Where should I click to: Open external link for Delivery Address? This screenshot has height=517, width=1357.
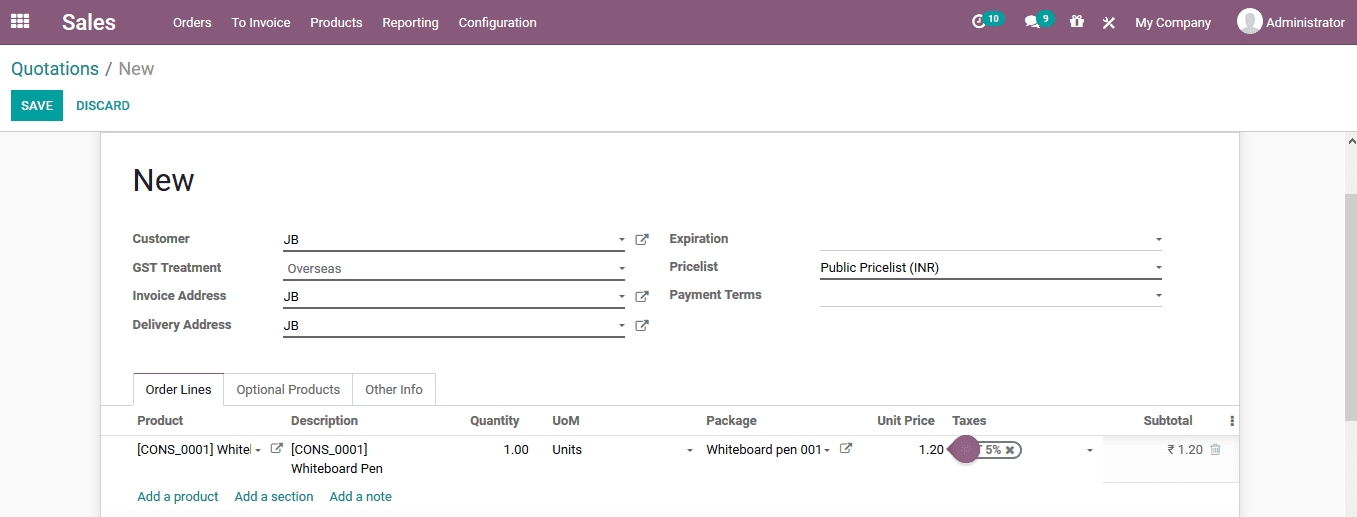[642, 326]
